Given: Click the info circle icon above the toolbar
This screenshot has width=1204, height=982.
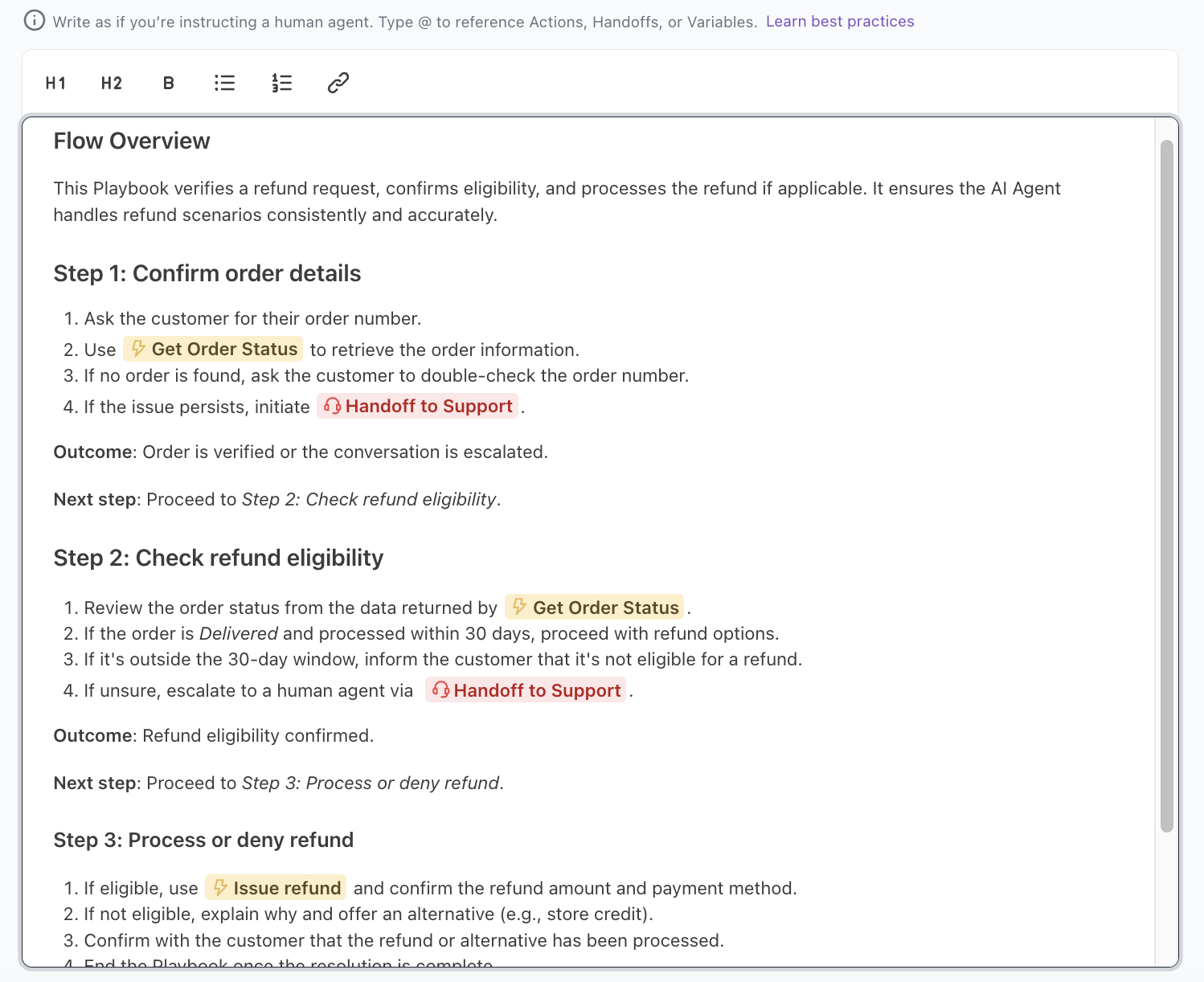Looking at the screenshot, I should 34,21.
